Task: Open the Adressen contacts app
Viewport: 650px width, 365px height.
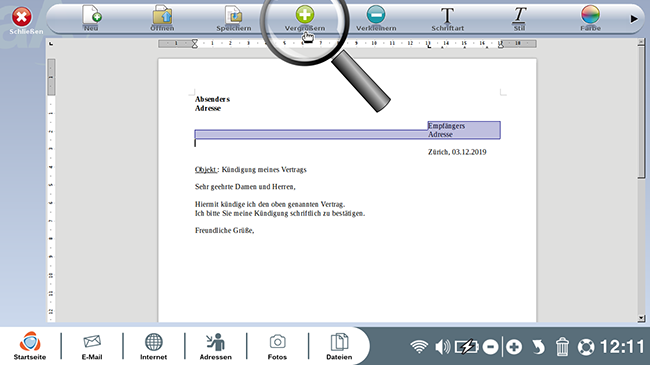Action: coord(216,346)
